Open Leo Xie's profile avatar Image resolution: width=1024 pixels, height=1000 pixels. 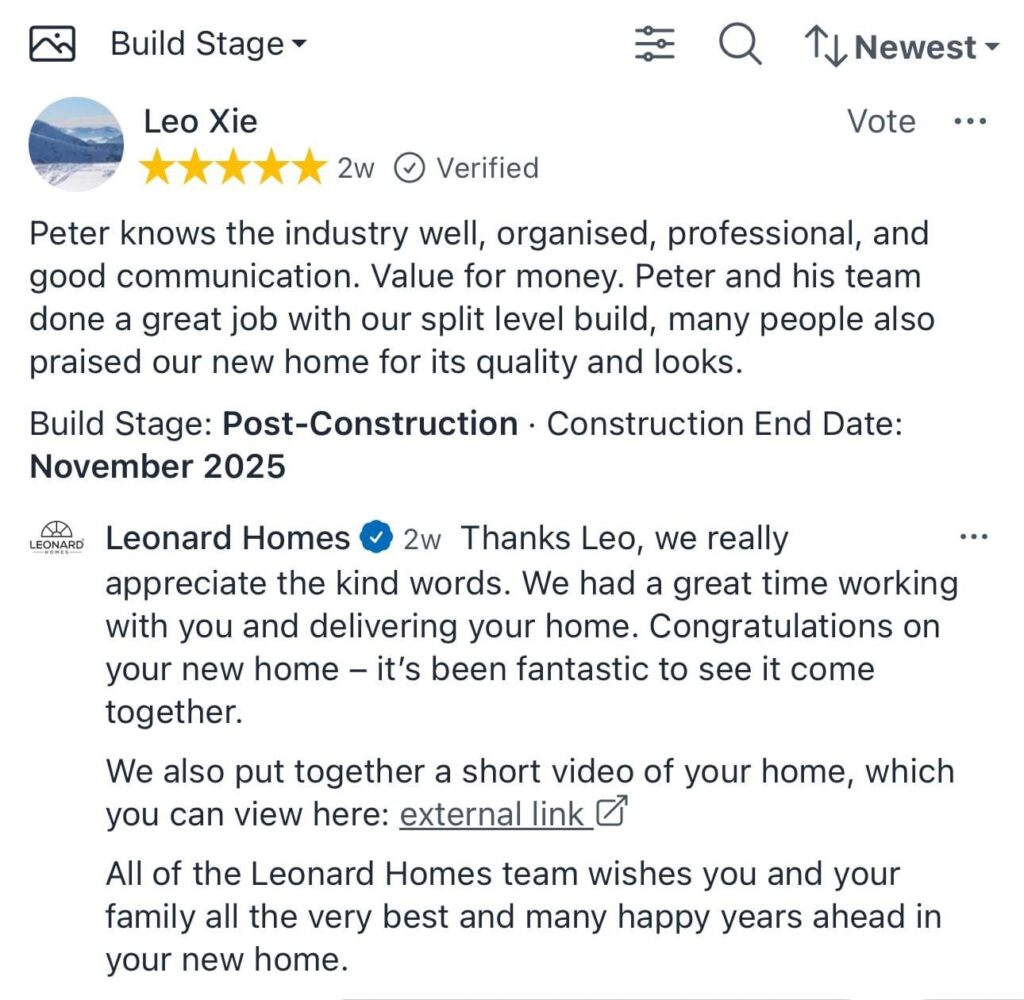[x=76, y=143]
